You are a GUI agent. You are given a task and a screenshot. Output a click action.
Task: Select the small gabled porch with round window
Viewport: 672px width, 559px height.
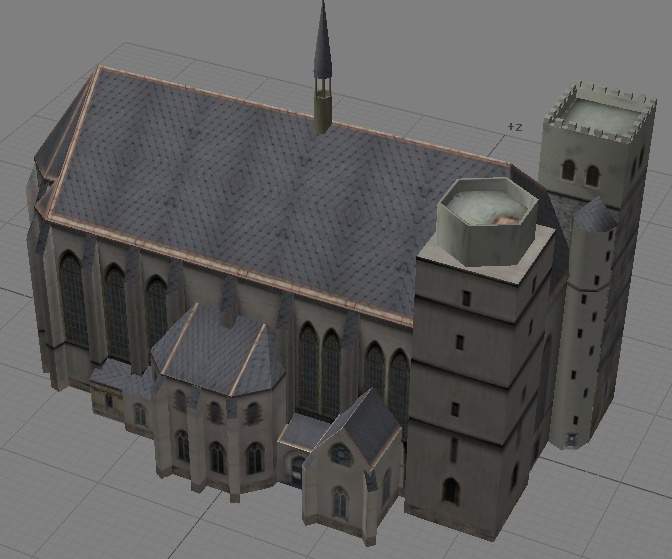[x=354, y=467]
